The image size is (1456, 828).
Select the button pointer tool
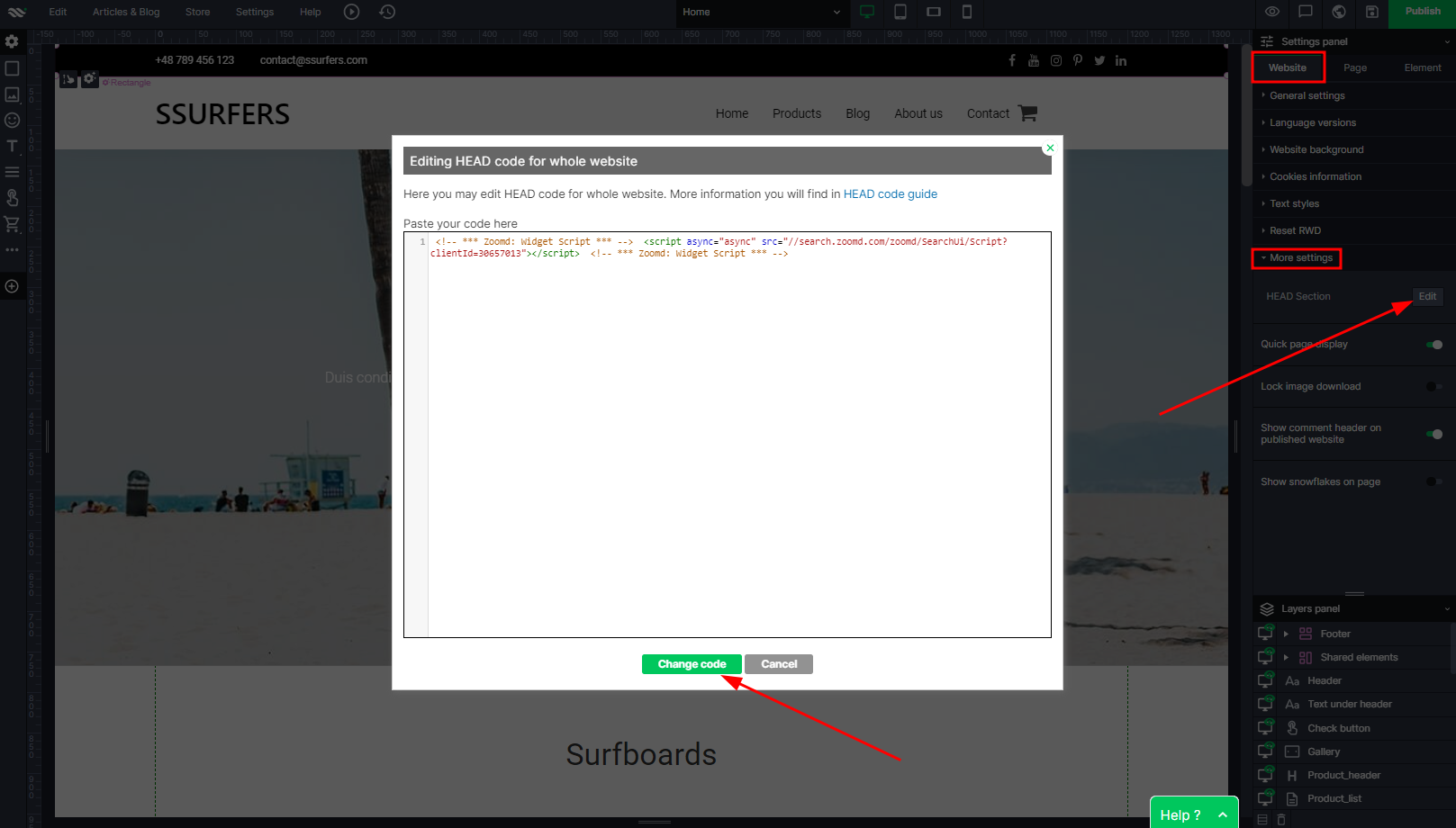[12, 197]
